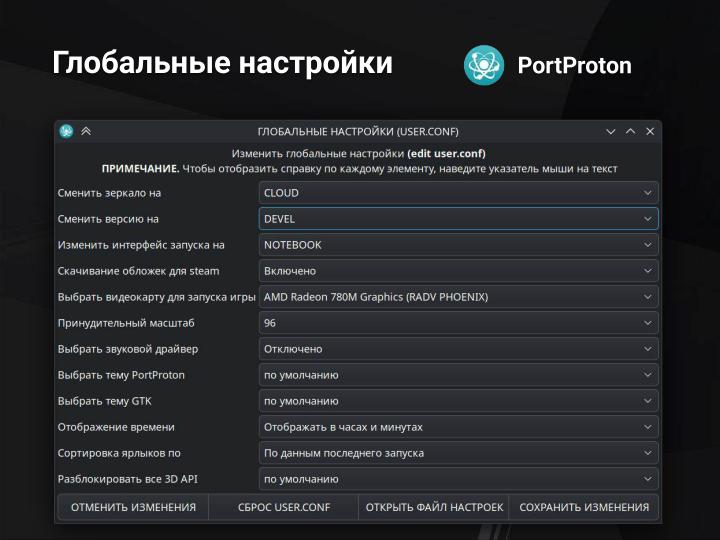Click the 'Изменить глобальные настройки (edit user.conf)' heading
The height and width of the screenshot is (540, 720).
[x=358, y=153]
